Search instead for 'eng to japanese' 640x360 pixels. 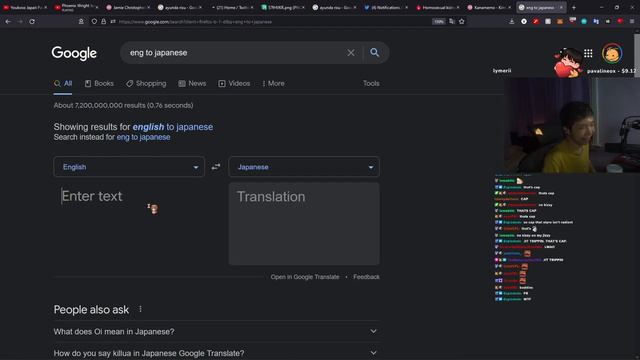click(x=143, y=137)
